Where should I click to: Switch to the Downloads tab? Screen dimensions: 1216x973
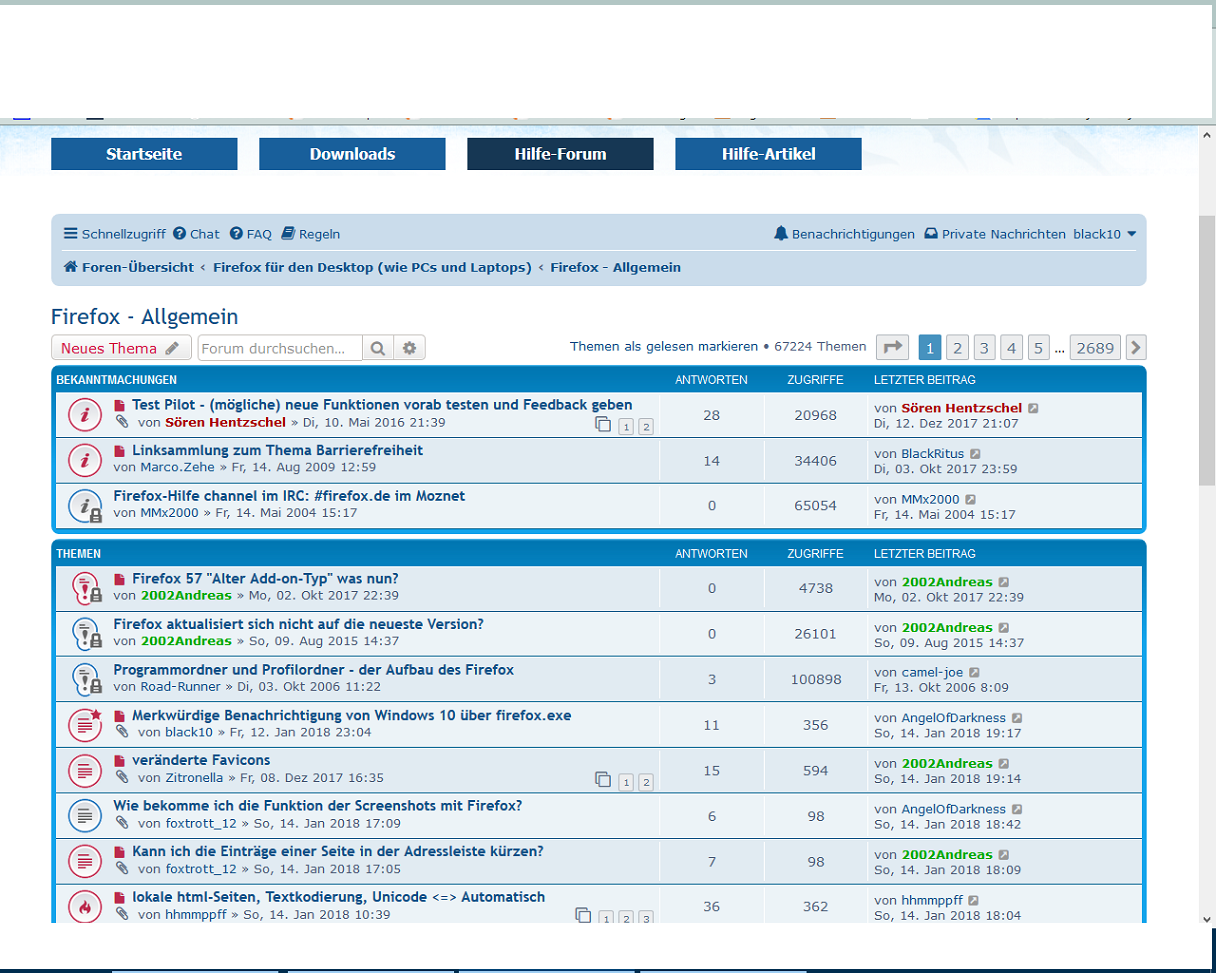coord(352,154)
